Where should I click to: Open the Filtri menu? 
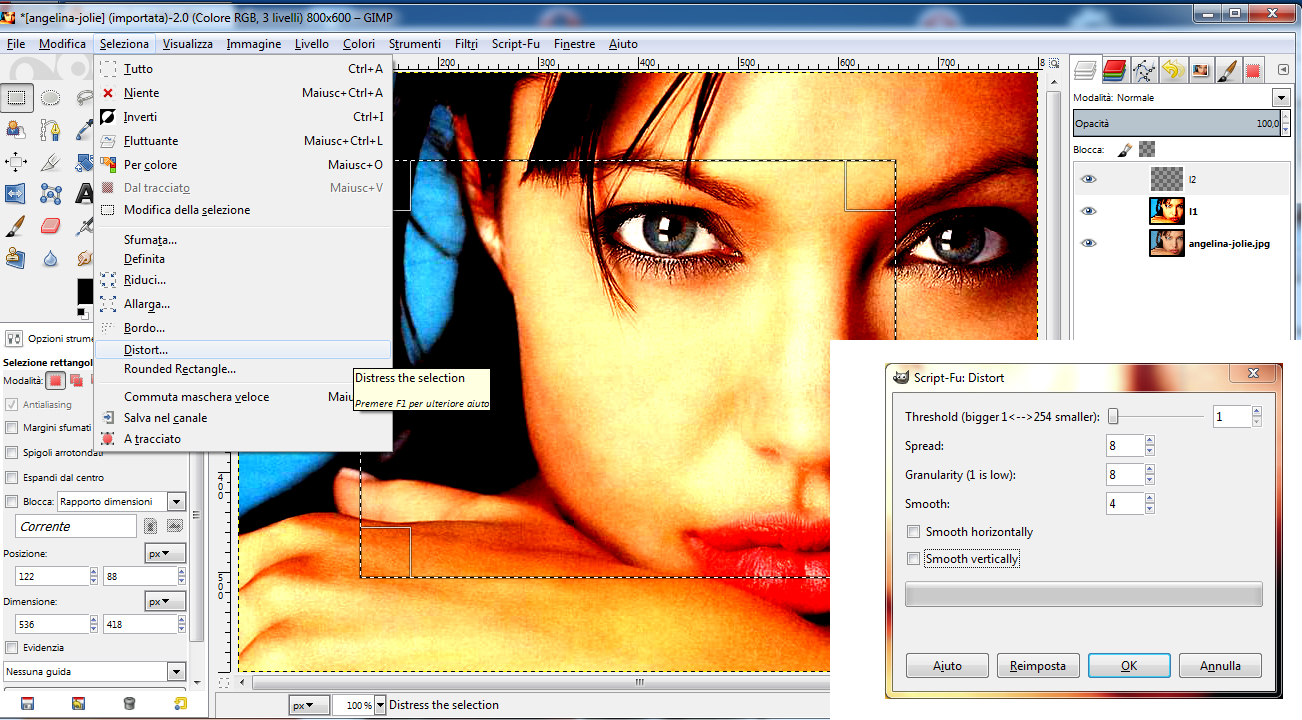(466, 44)
